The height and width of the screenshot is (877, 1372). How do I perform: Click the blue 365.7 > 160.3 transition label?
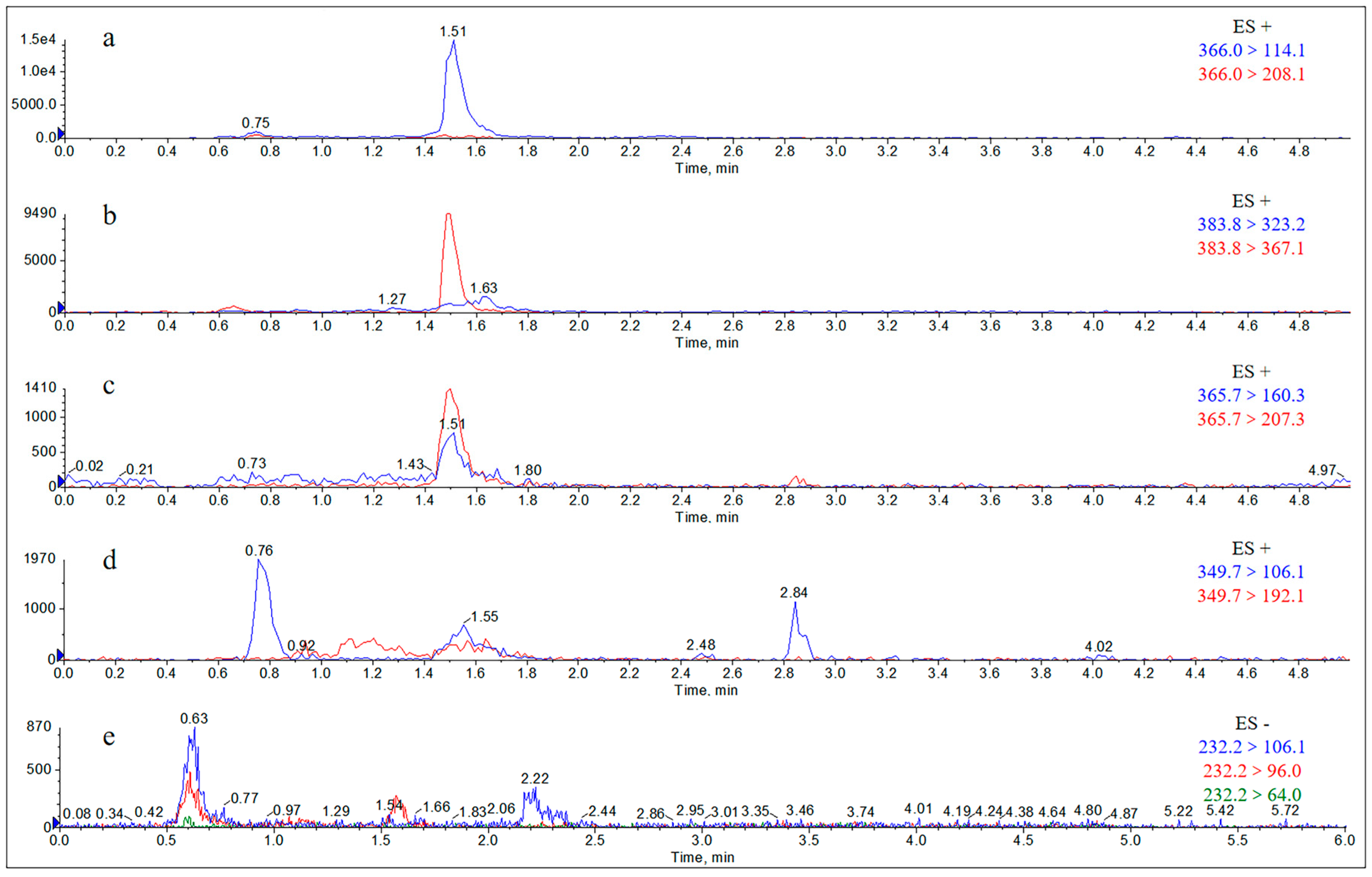(x=1251, y=395)
